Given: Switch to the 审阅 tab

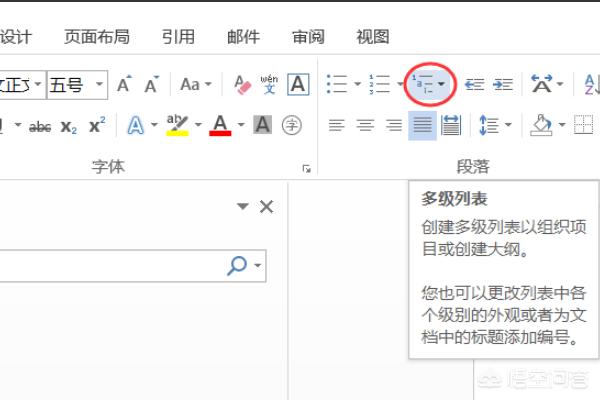Looking at the screenshot, I should 308,37.
